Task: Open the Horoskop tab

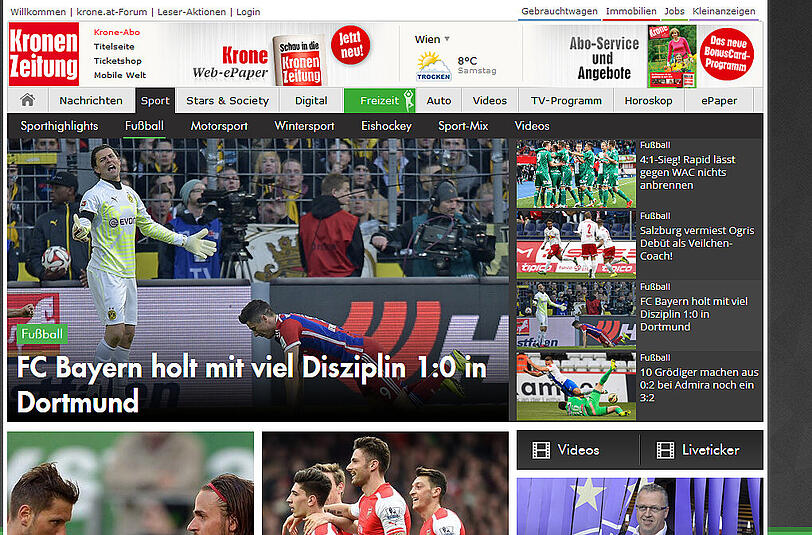Action: 648,100
